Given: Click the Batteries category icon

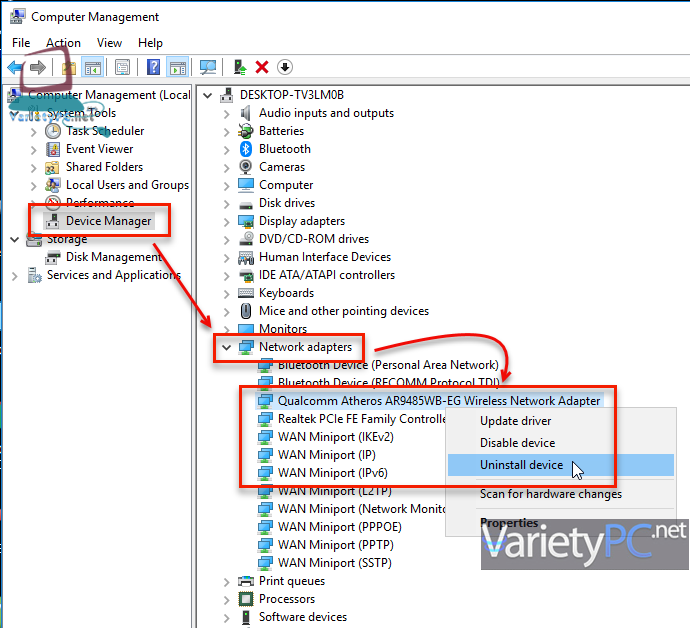Looking at the screenshot, I should click(x=246, y=131).
